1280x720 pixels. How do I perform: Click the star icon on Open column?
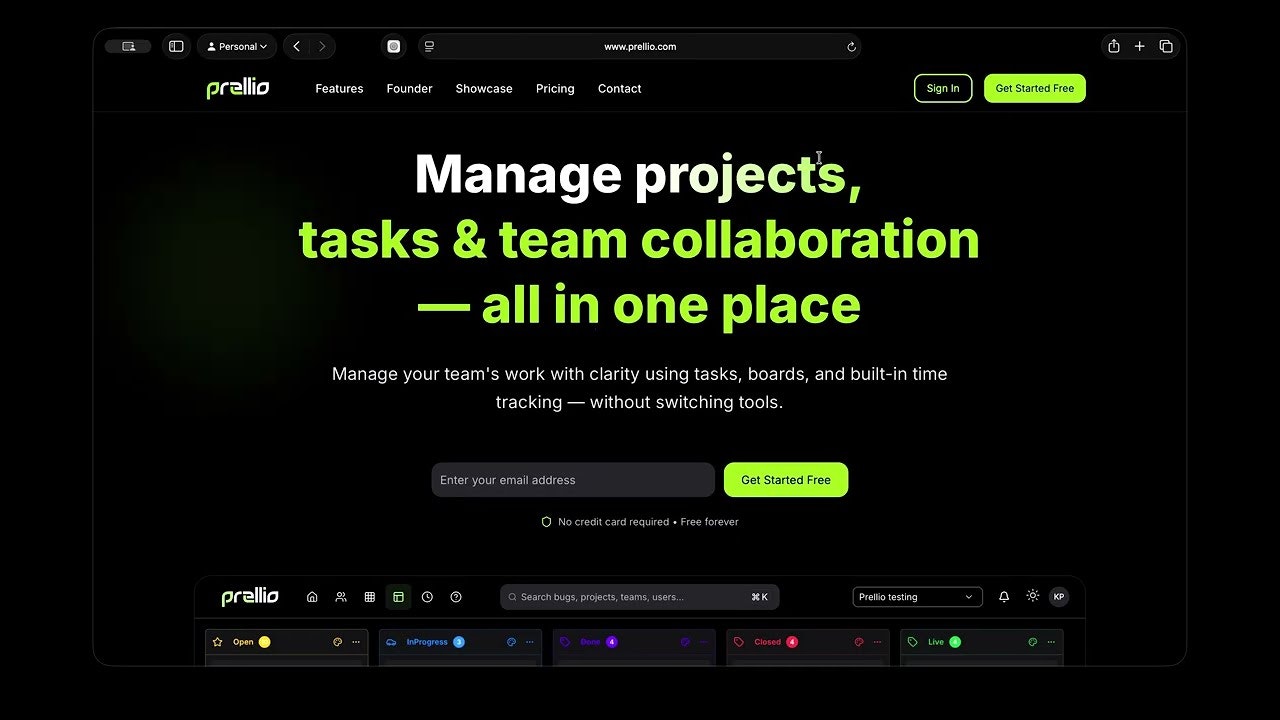pos(217,642)
